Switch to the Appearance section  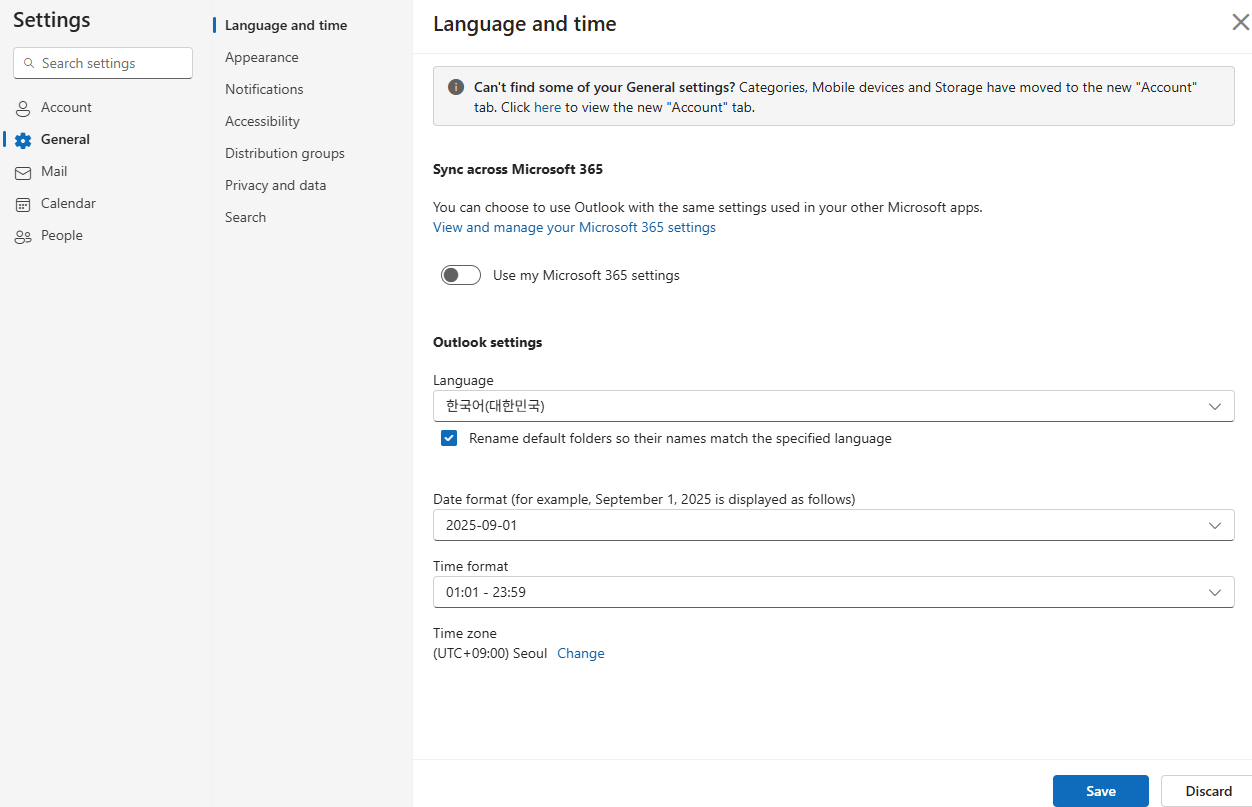(x=261, y=57)
